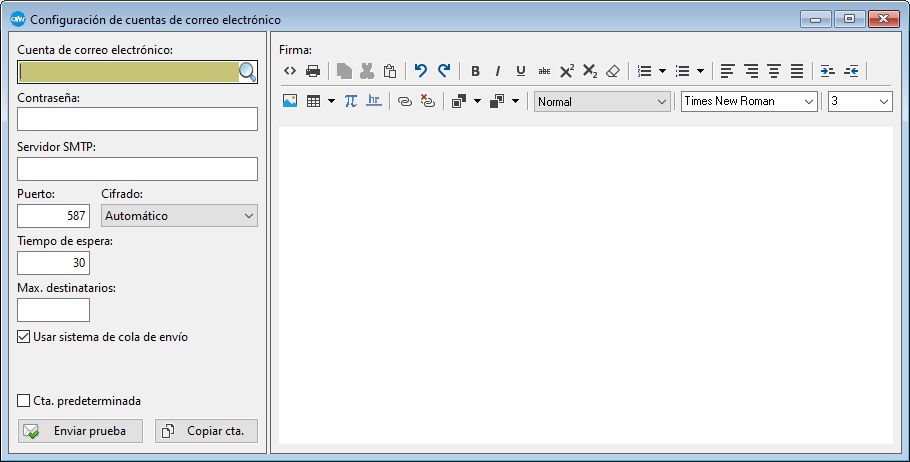Image resolution: width=910 pixels, height=462 pixels.
Task: Check Cta. predeterminada option
Action: [x=23, y=400]
